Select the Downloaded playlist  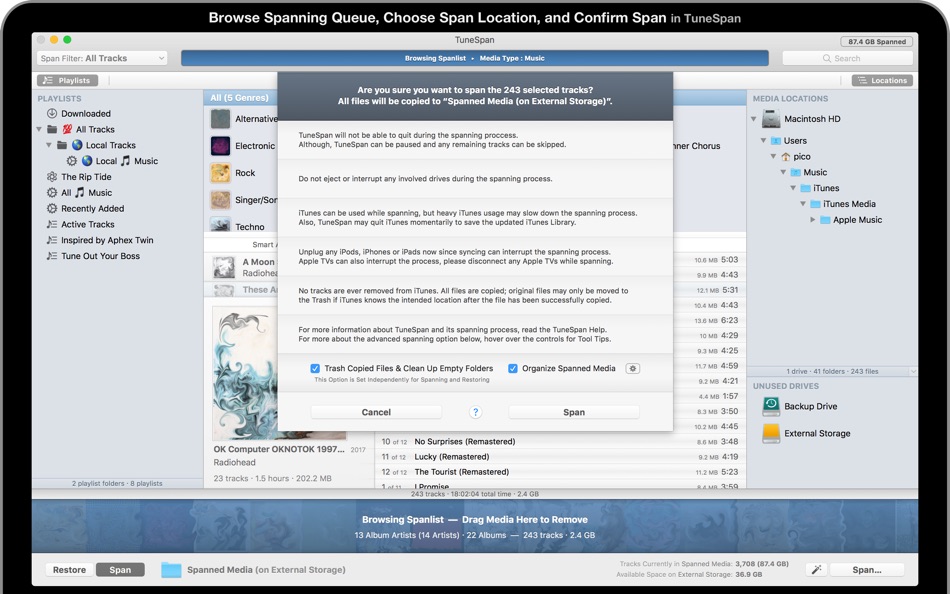[x=85, y=113]
